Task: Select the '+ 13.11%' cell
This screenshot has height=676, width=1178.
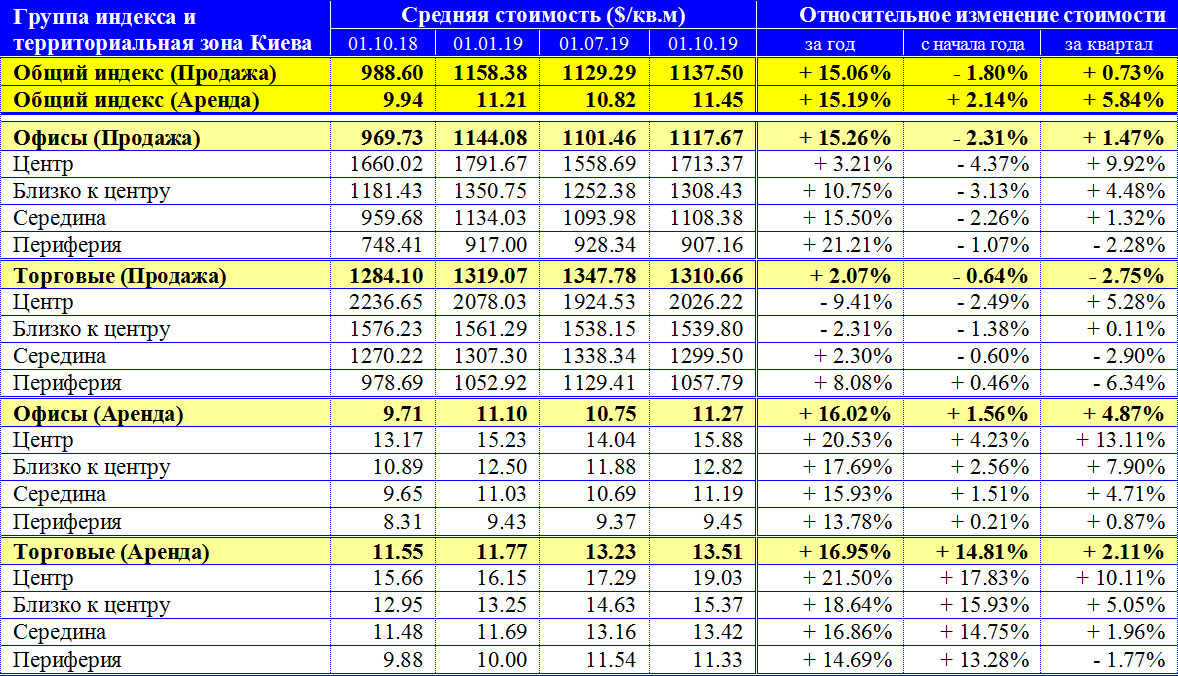Action: tap(1120, 440)
